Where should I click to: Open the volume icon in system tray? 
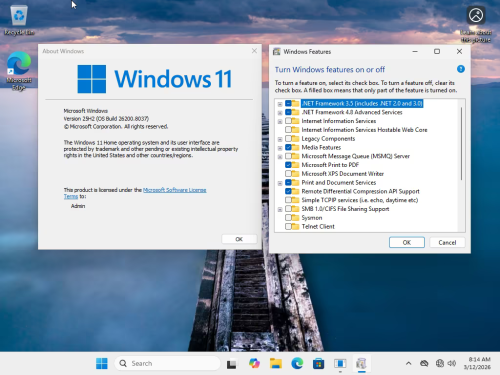tap(452, 363)
